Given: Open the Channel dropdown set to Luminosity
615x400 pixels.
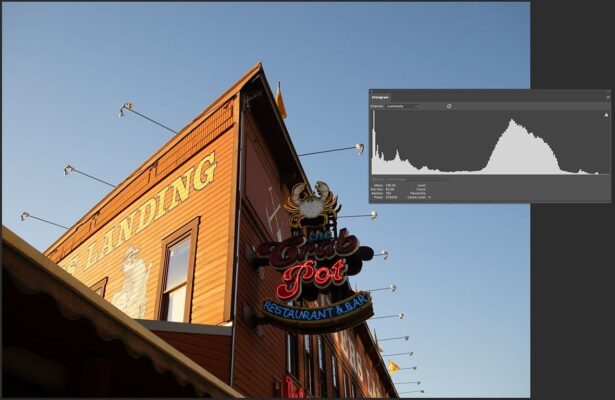Looking at the screenshot, I should coord(402,106).
